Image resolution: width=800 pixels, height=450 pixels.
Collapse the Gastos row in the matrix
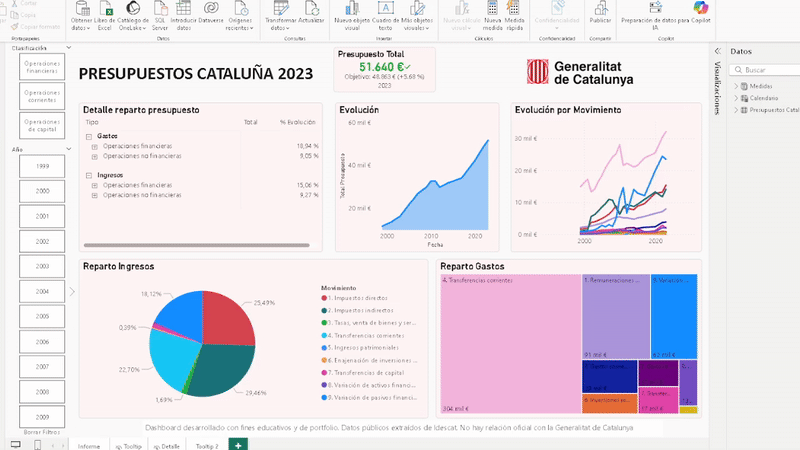click(x=88, y=135)
